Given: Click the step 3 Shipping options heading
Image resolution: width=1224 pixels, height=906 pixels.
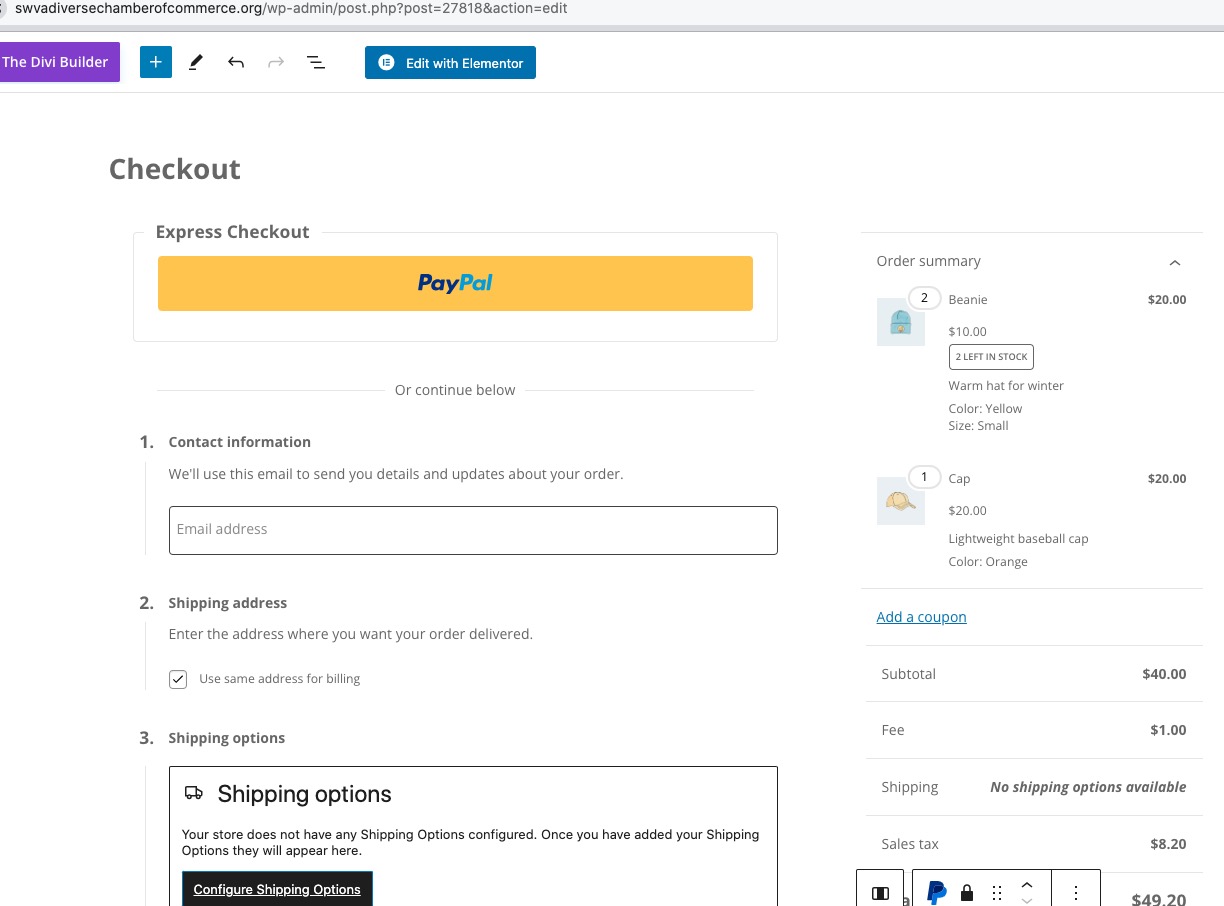Looking at the screenshot, I should (226, 738).
